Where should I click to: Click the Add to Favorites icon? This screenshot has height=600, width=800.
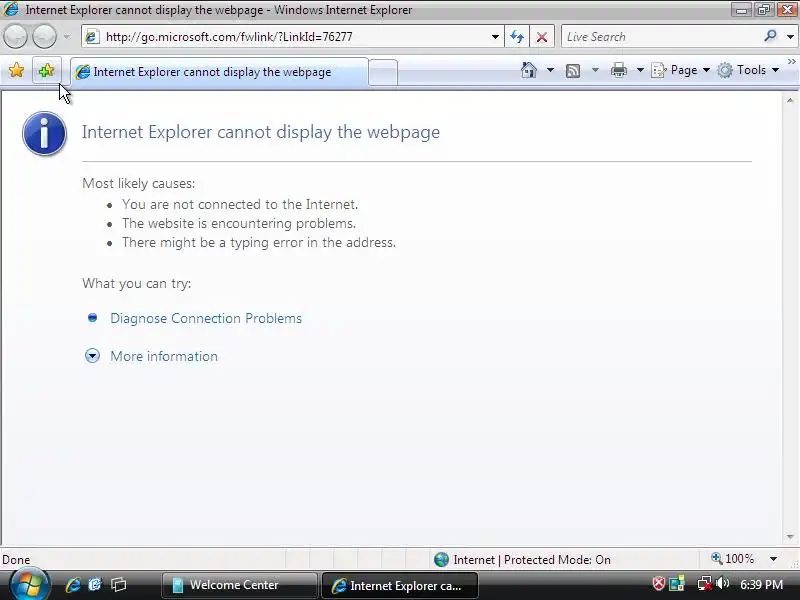click(x=46, y=70)
